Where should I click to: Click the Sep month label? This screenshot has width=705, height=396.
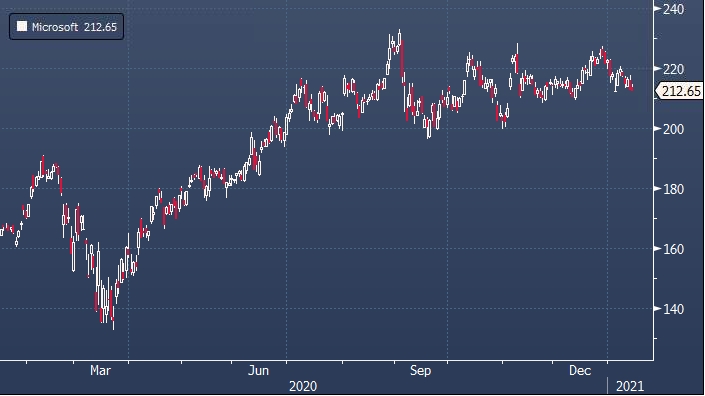(x=420, y=370)
